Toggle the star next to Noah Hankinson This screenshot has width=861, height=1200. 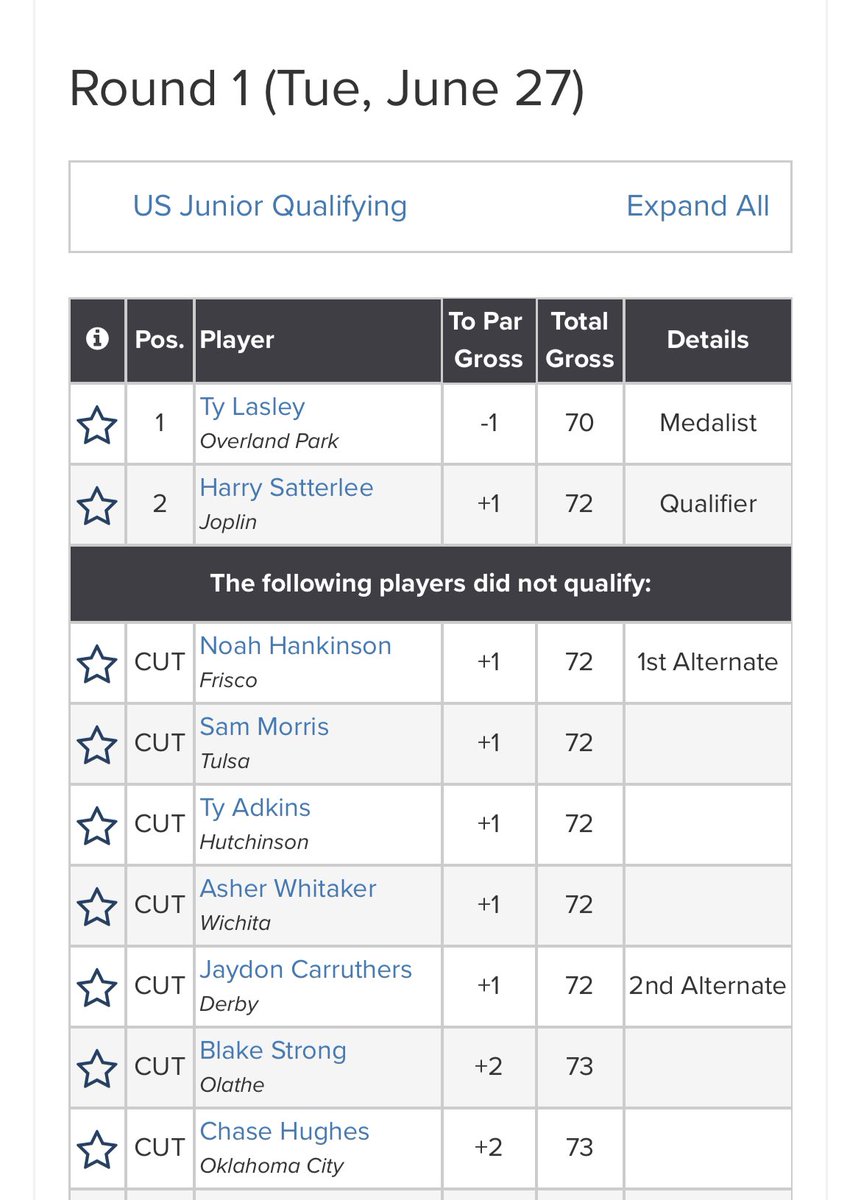[x=97, y=664]
